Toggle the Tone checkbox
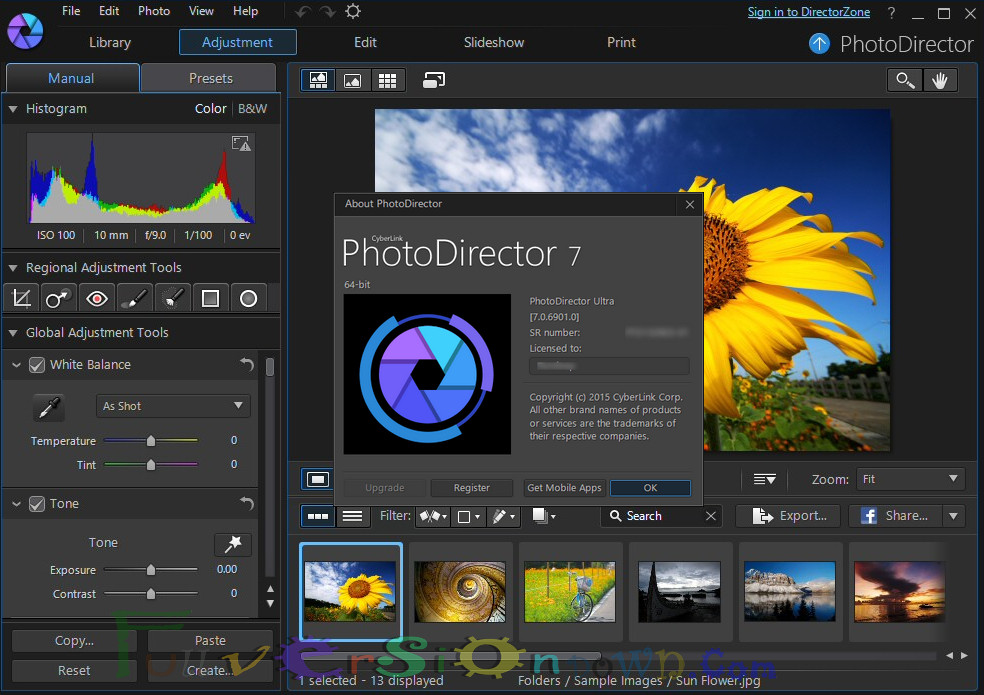 37,504
